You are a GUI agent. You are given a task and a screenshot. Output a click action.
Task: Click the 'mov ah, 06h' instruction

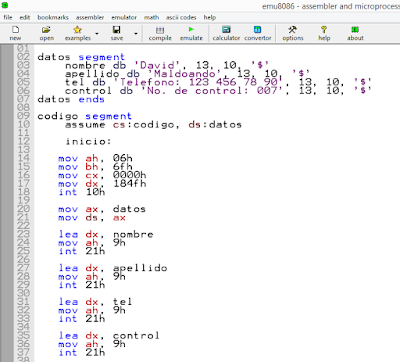point(95,158)
